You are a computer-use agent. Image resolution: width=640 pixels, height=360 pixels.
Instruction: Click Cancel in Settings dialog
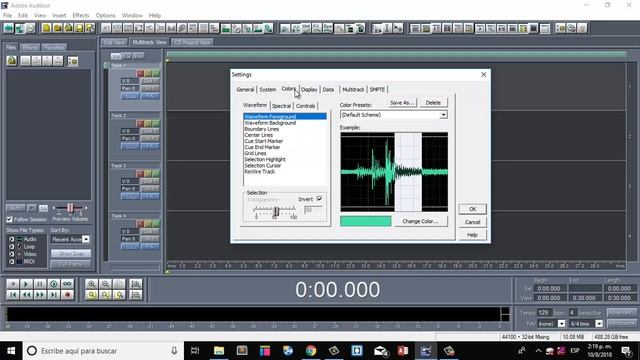pyautogui.click(x=472, y=222)
